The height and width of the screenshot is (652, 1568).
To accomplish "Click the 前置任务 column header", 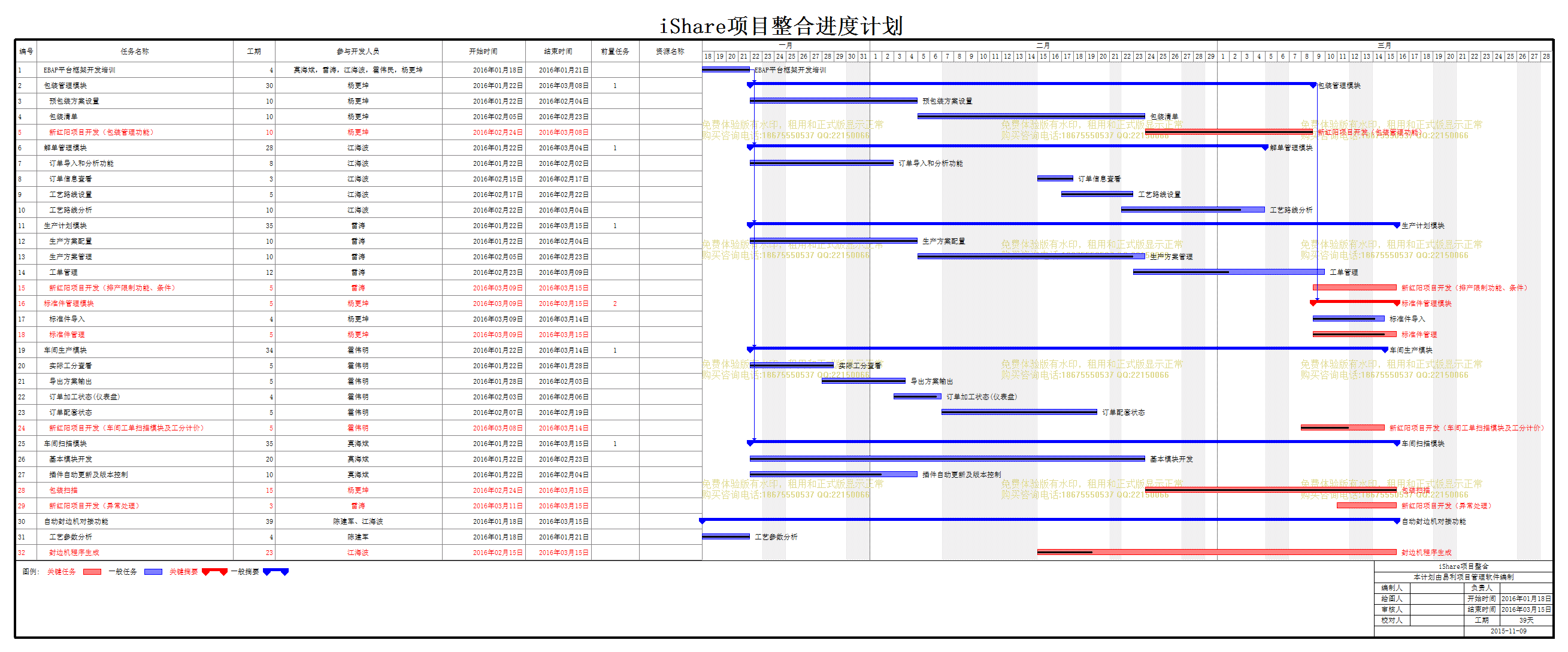I will (x=615, y=51).
